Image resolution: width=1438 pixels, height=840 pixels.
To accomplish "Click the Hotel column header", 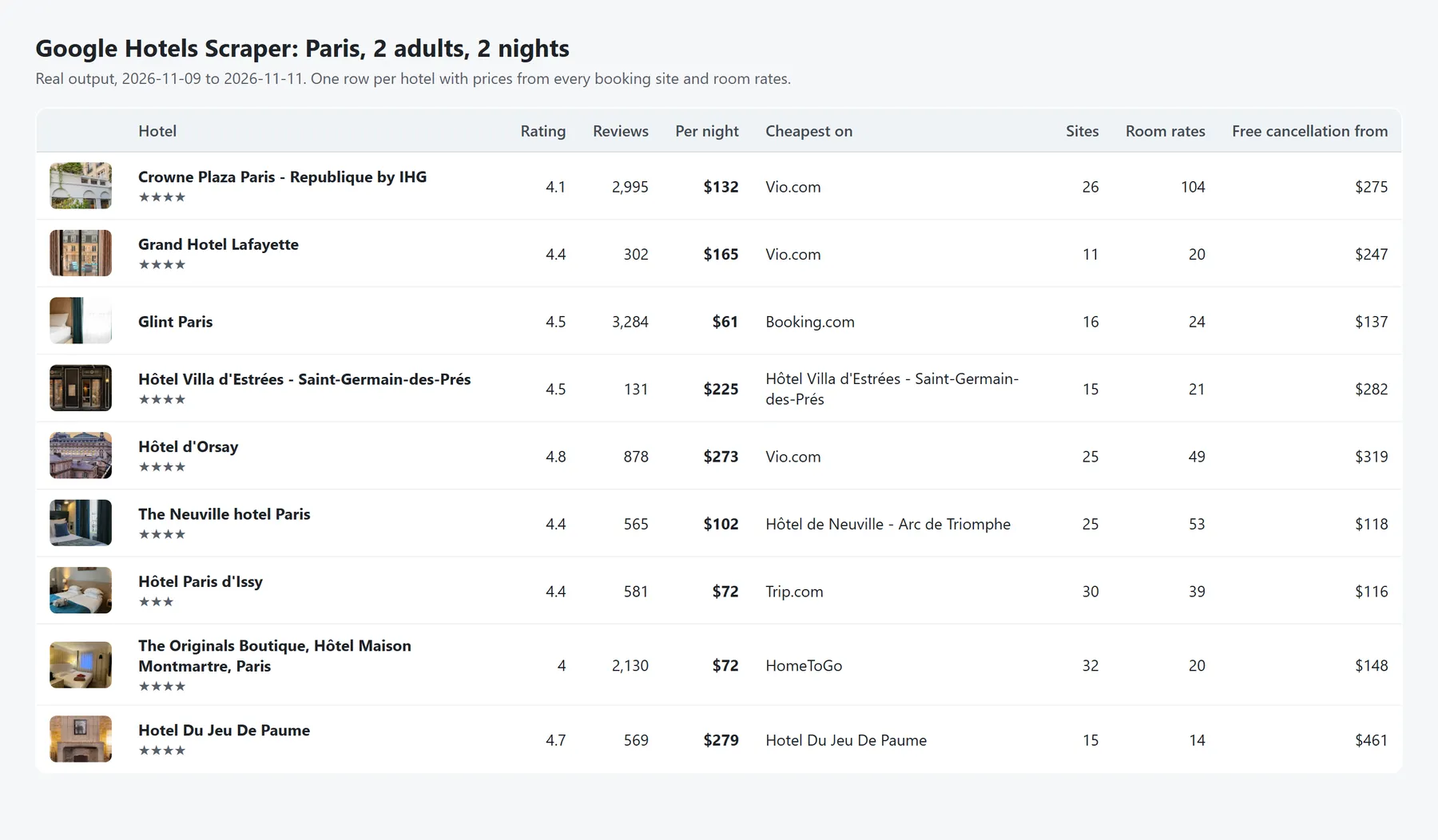I will (x=157, y=131).
